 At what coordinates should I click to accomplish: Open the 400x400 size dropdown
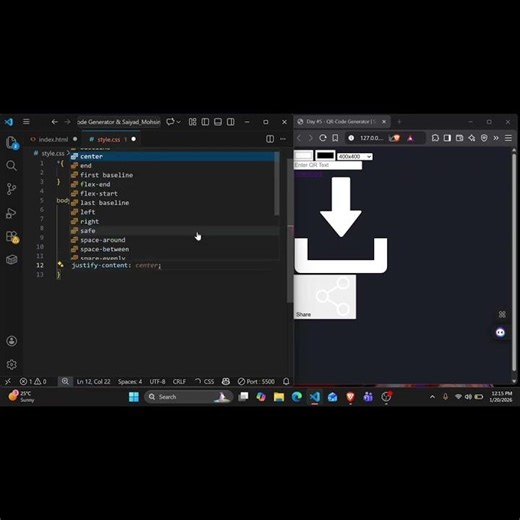[x=355, y=156]
